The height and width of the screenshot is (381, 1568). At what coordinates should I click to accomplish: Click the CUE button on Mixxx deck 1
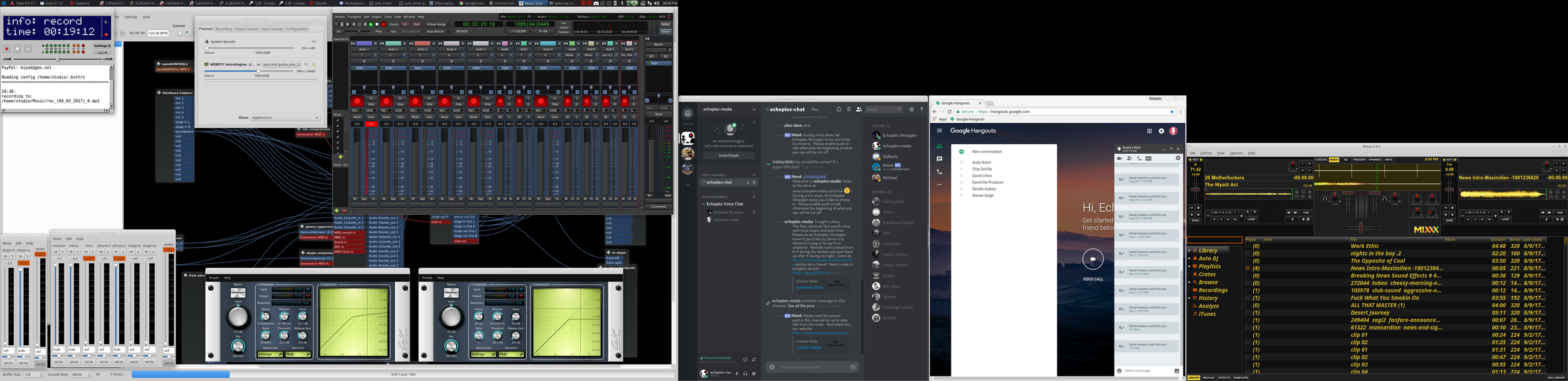pos(1306,212)
